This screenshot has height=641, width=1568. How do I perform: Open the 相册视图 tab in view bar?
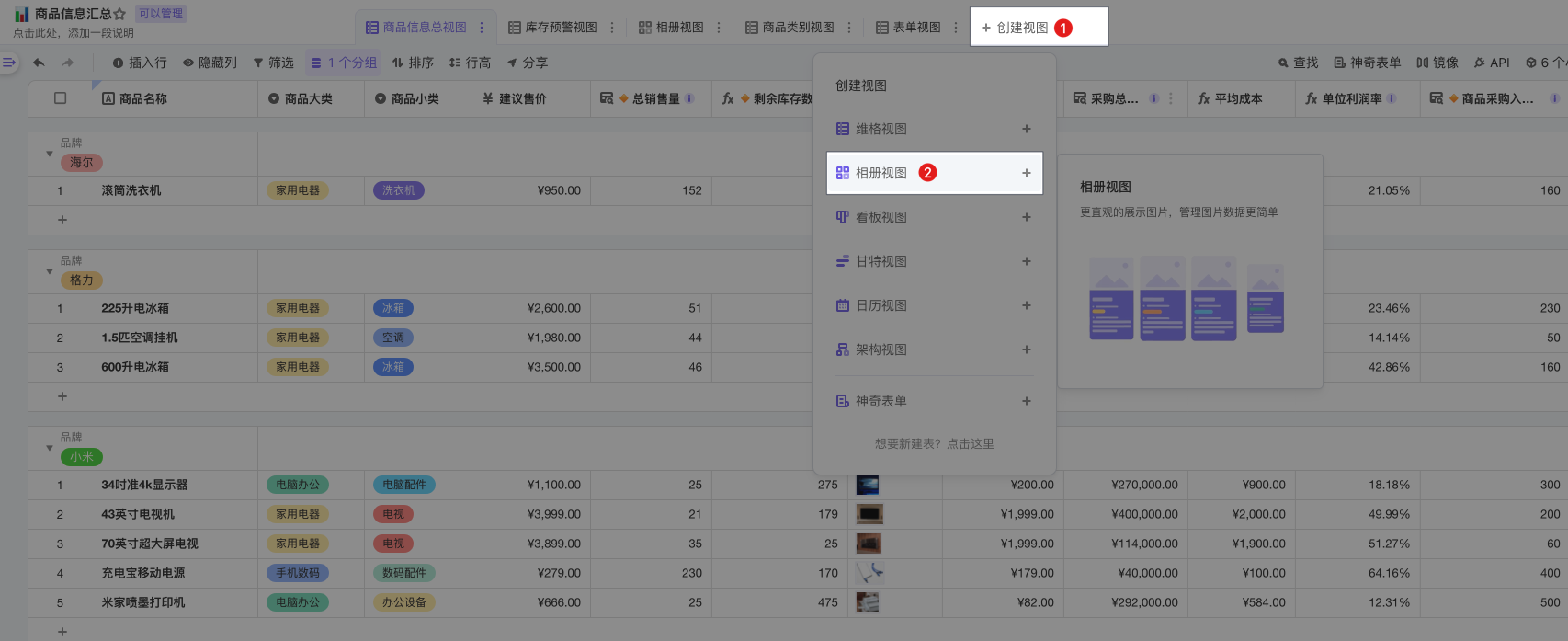(x=671, y=28)
